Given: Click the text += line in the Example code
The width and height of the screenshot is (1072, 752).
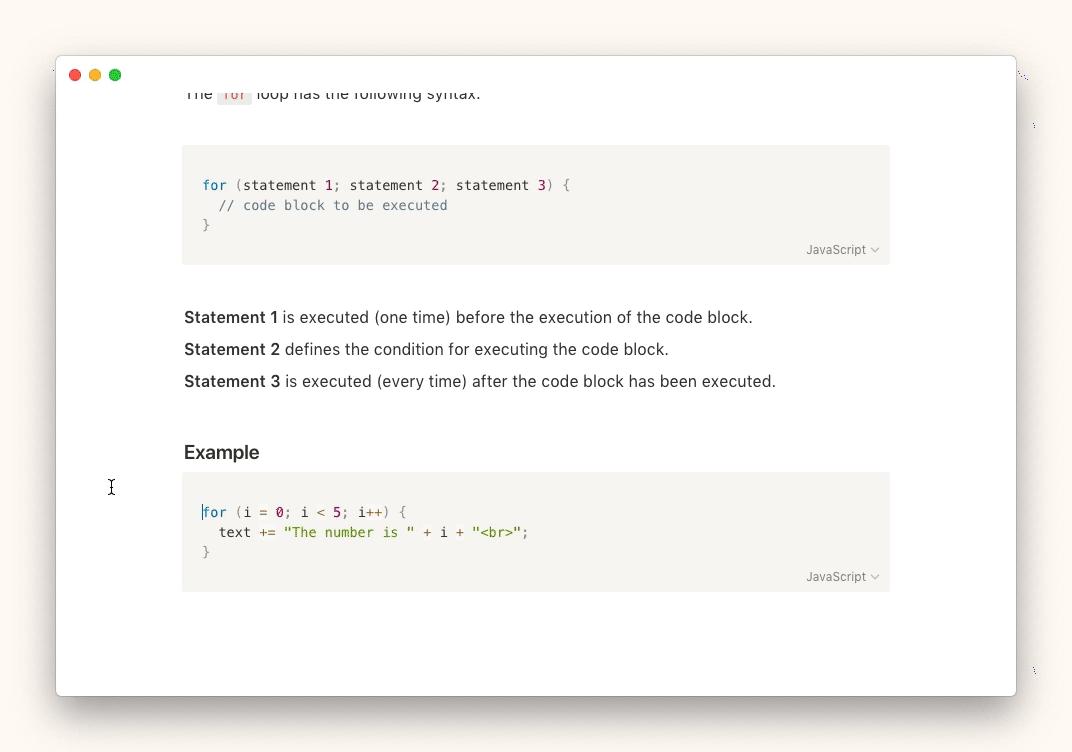Looking at the screenshot, I should click(x=235, y=532).
